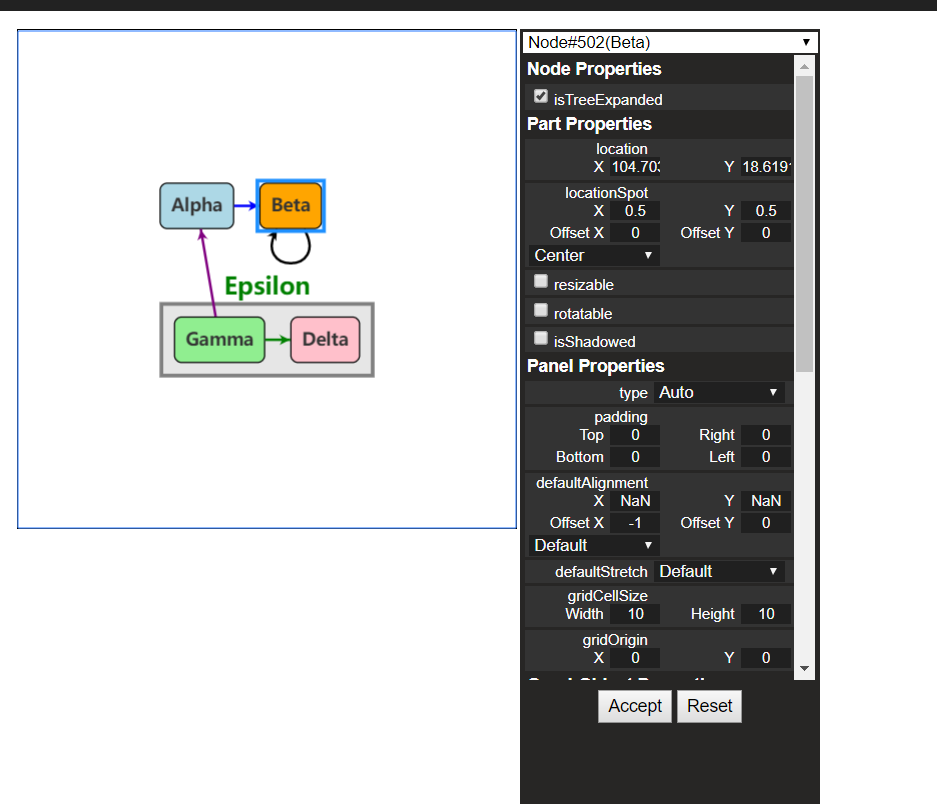Click the padding Bottom field
Viewport: 937px width, 809px height.
(635, 457)
